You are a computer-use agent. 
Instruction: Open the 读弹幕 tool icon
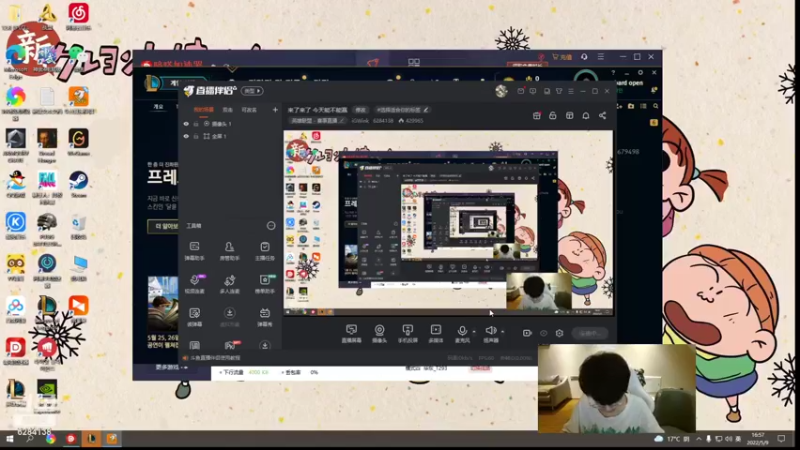[x=194, y=317]
